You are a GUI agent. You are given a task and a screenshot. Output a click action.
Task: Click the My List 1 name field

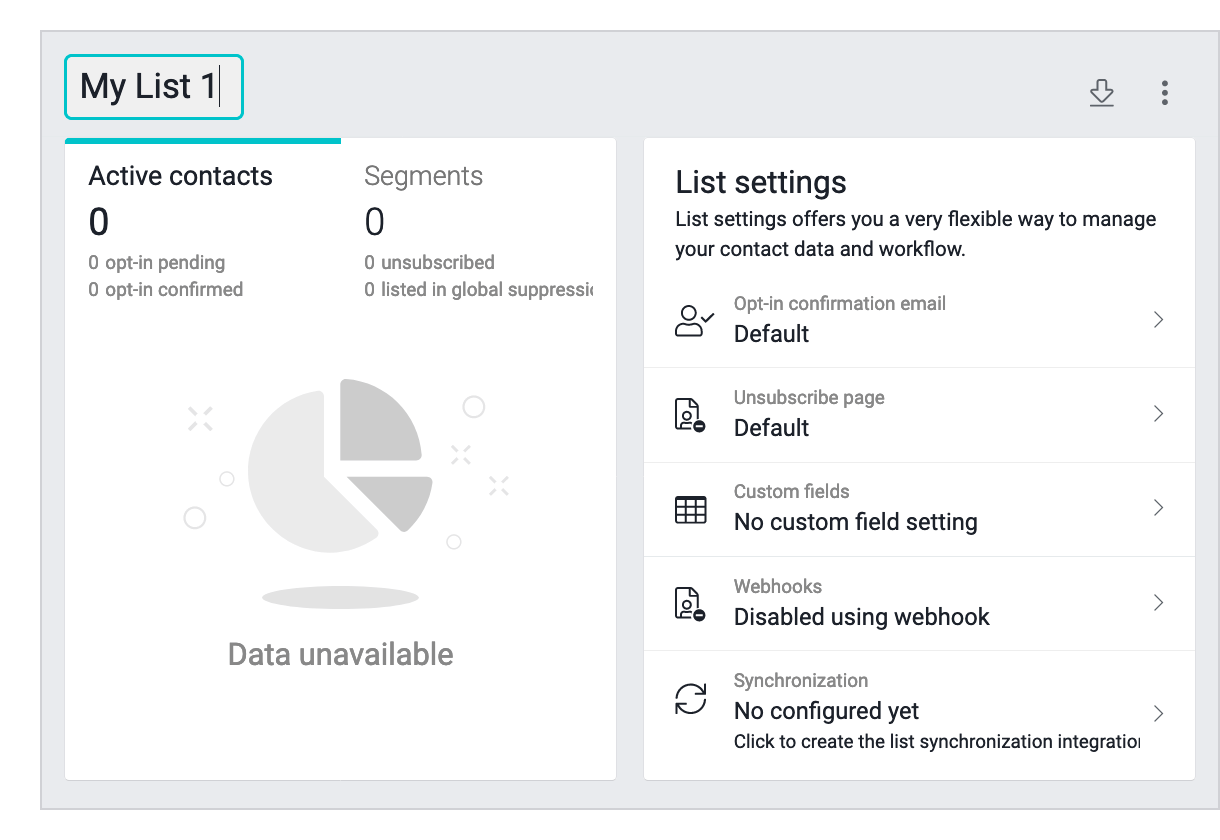point(154,87)
